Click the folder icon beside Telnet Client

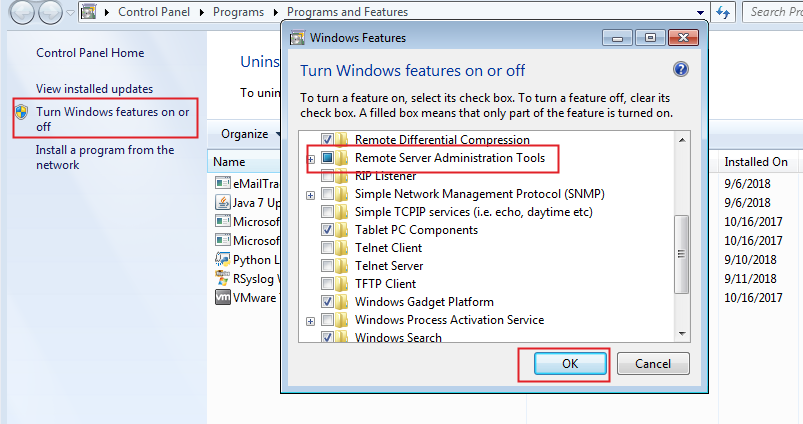(x=342, y=248)
